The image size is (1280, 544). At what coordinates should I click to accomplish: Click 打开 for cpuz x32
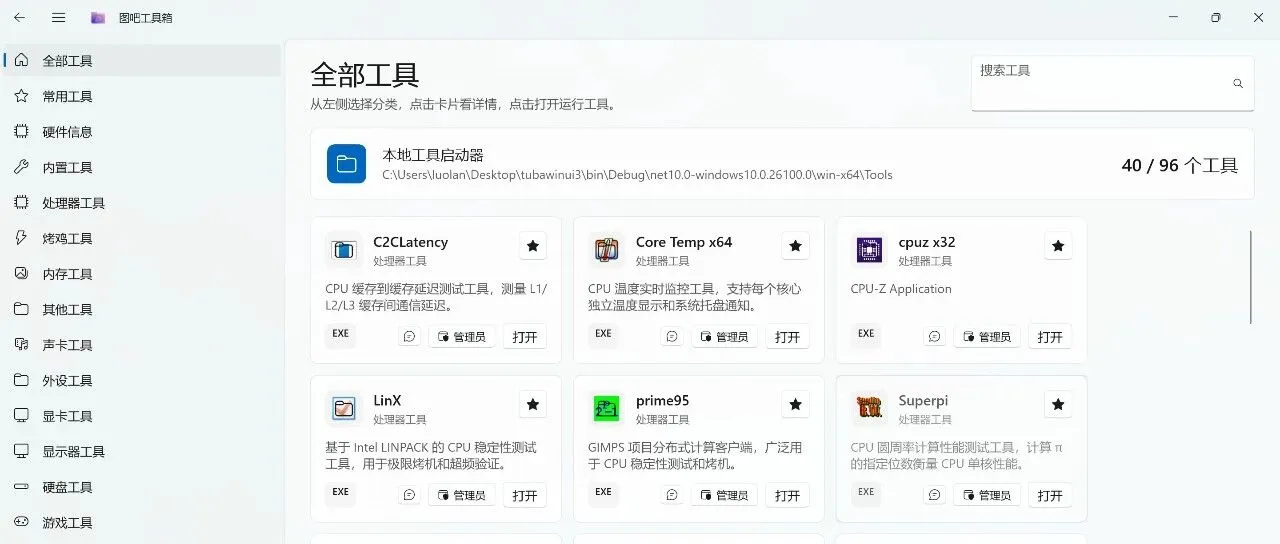click(1050, 337)
